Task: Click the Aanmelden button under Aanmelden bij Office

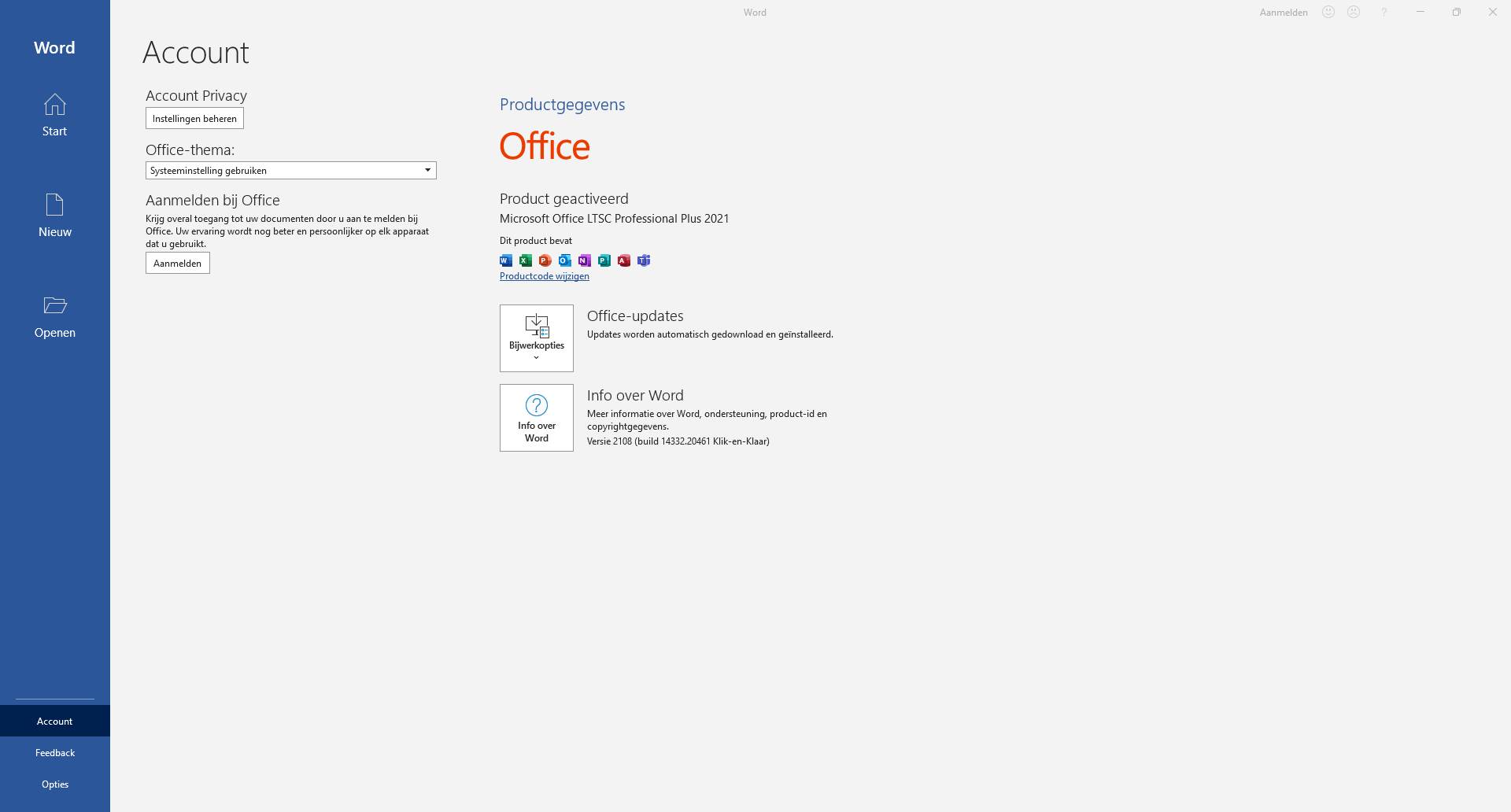Action: [178, 263]
